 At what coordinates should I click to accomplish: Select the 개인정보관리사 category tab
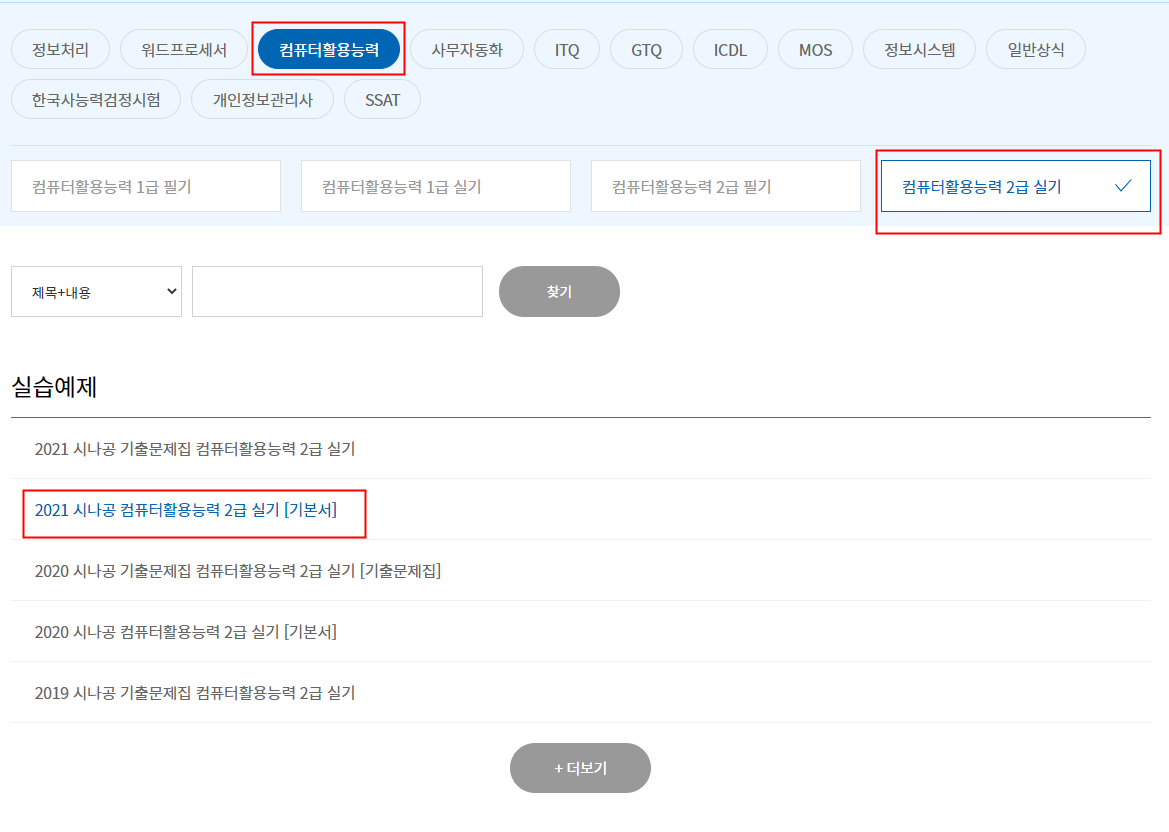pyautogui.click(x=262, y=100)
